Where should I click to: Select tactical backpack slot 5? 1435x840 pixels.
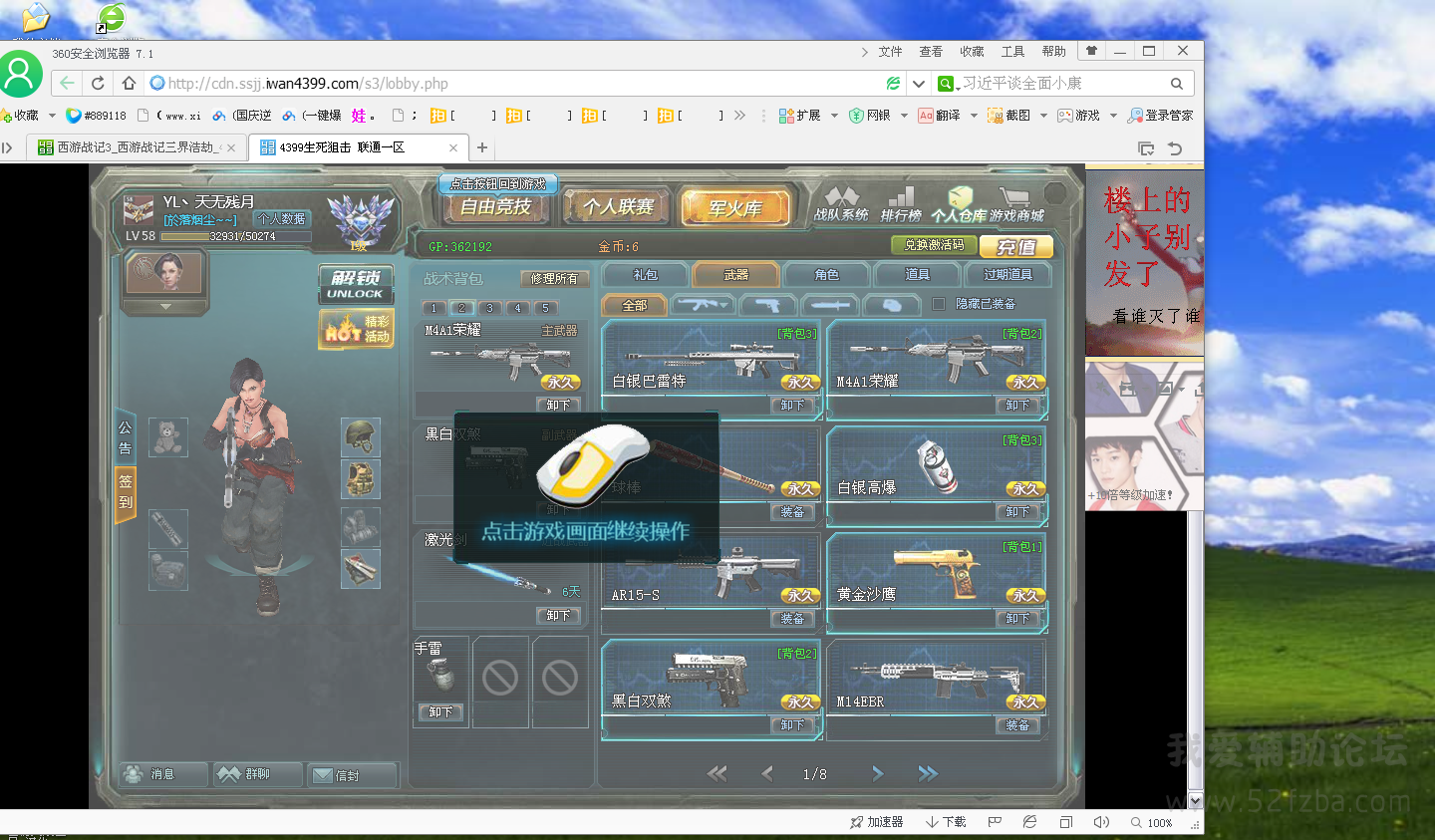pos(545,308)
